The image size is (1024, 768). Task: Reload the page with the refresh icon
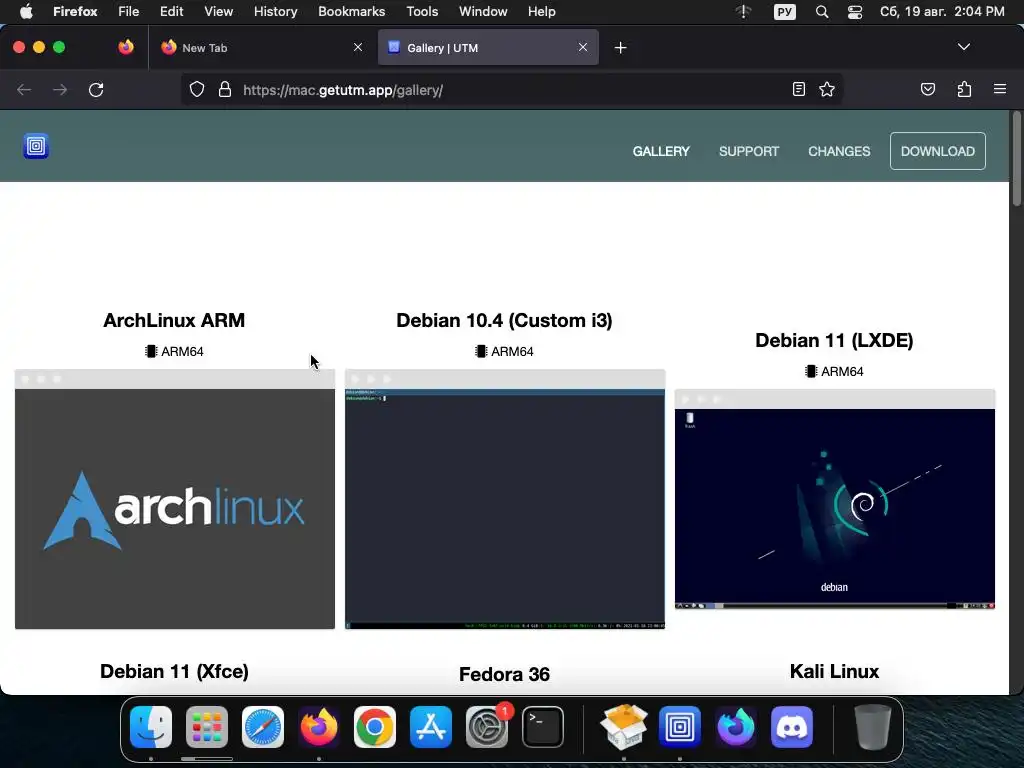[x=96, y=90]
